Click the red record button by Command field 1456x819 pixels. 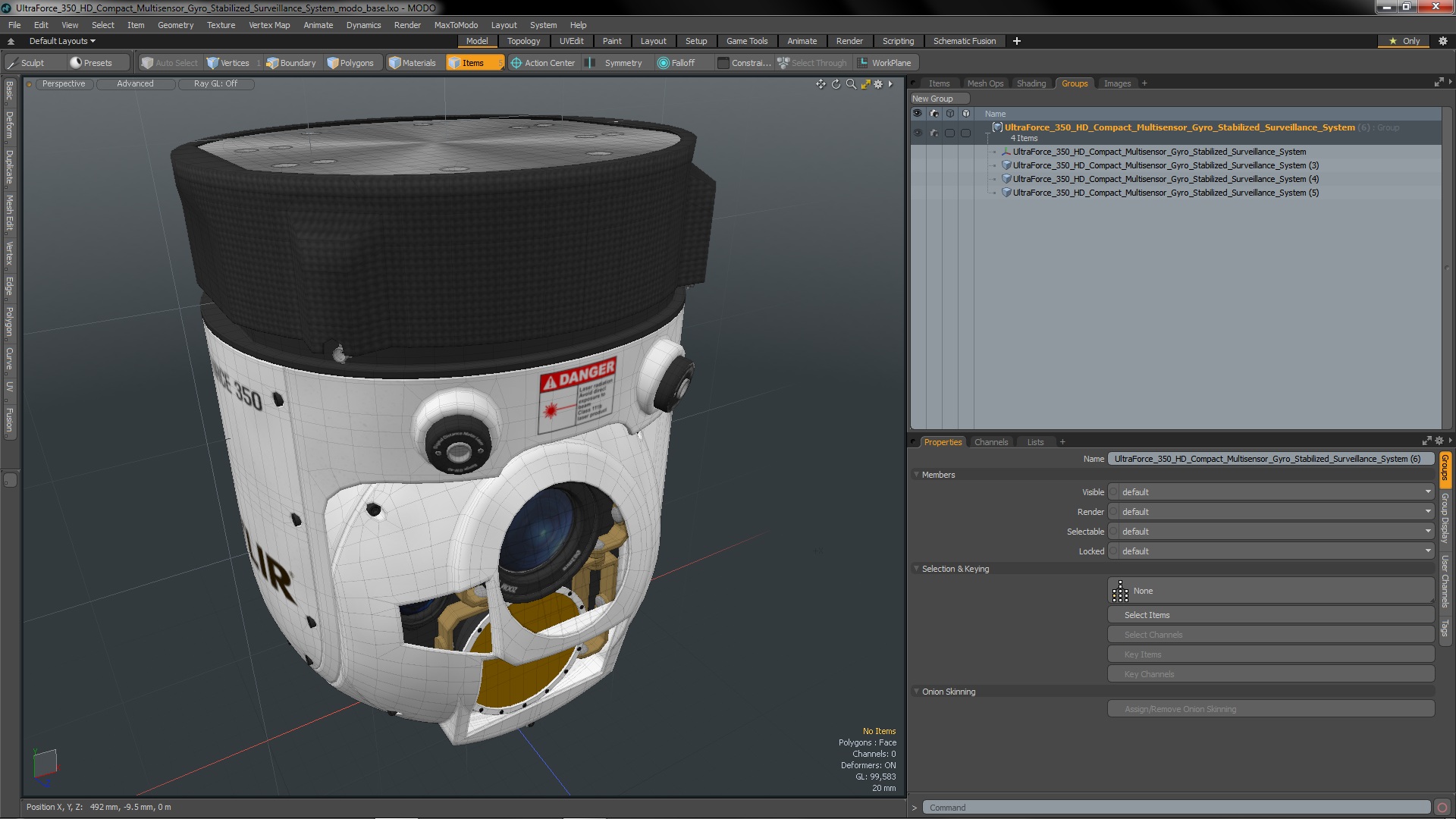tap(1442, 808)
